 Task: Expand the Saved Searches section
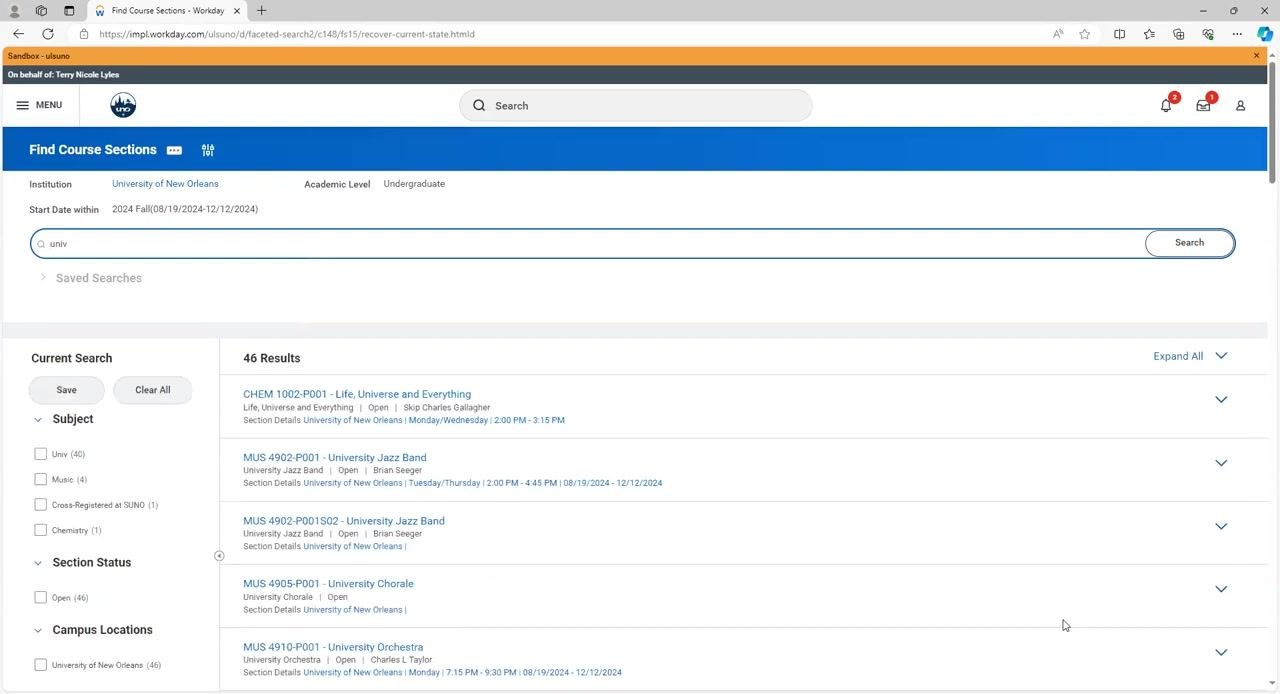(43, 277)
